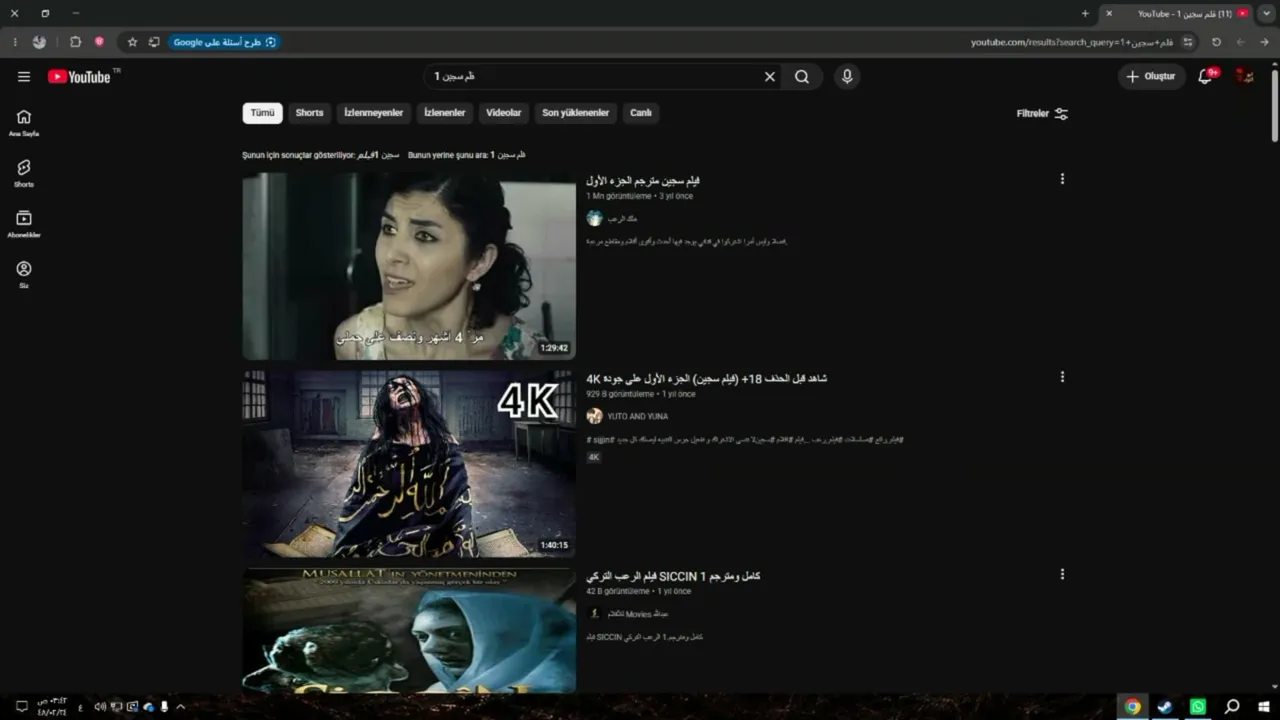Open the Chrome profile avatar
The width and height of the screenshot is (1280, 720).
coord(39,42)
